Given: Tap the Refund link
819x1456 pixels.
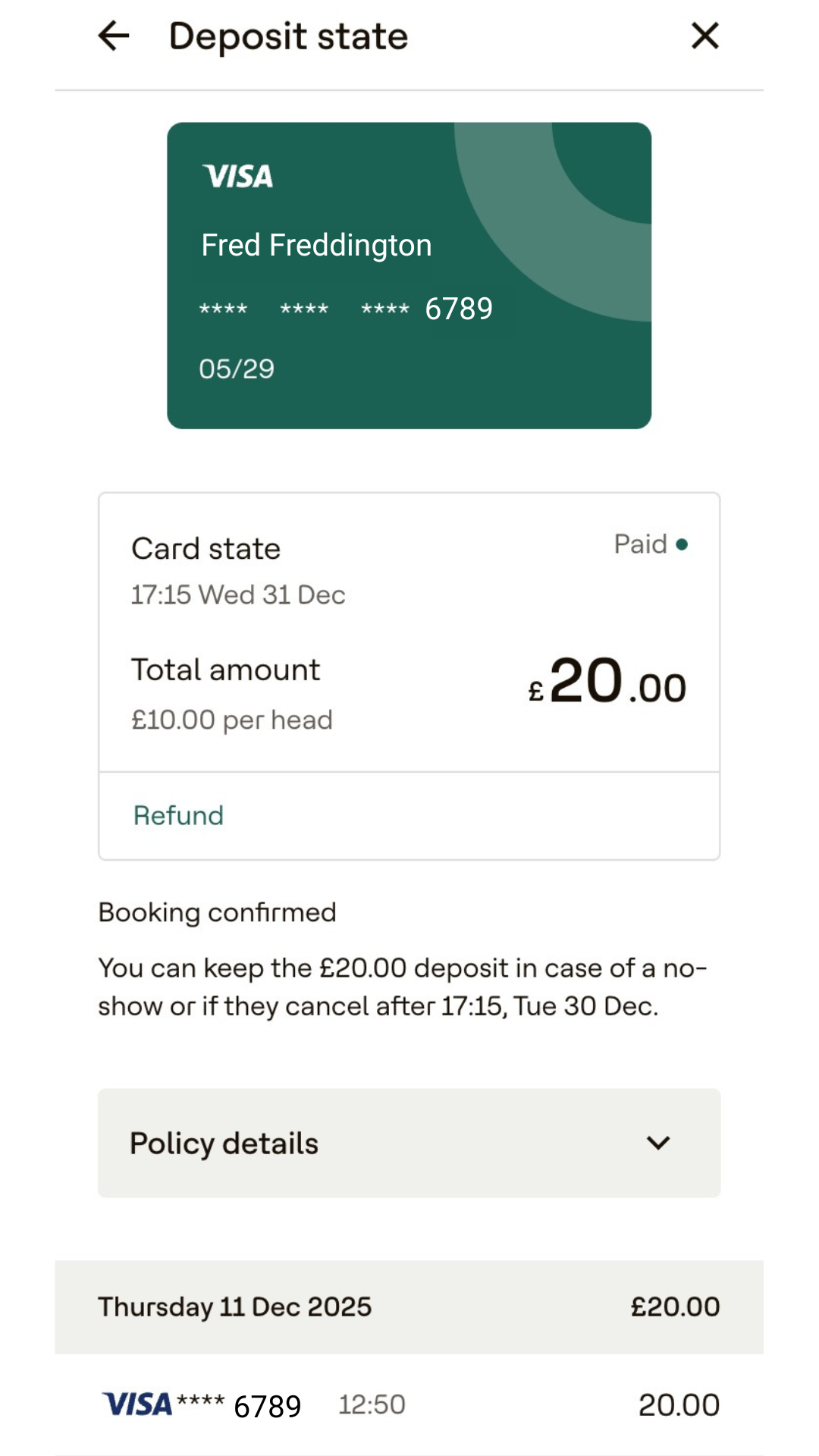Looking at the screenshot, I should click(x=178, y=815).
